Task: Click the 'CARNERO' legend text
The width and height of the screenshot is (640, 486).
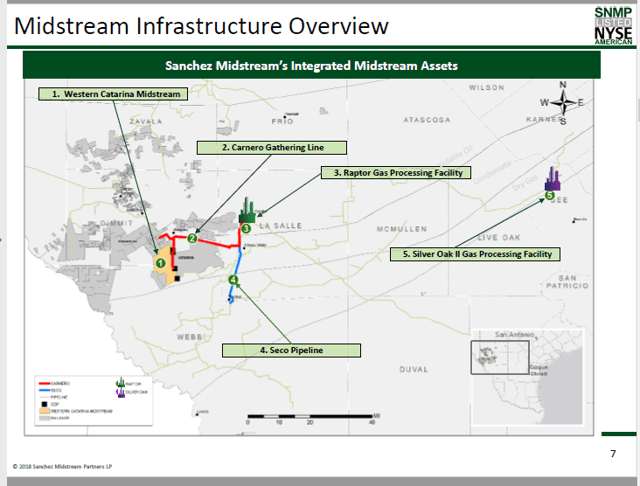Action: coord(60,384)
